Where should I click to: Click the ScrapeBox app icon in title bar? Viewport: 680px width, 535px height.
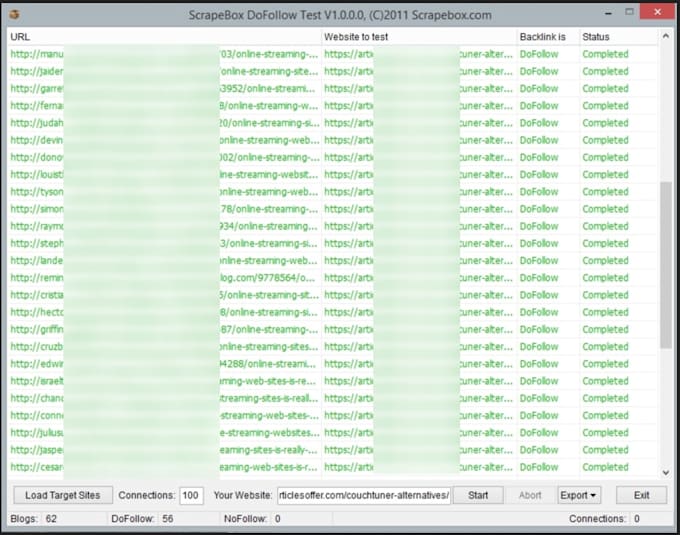click(x=14, y=15)
